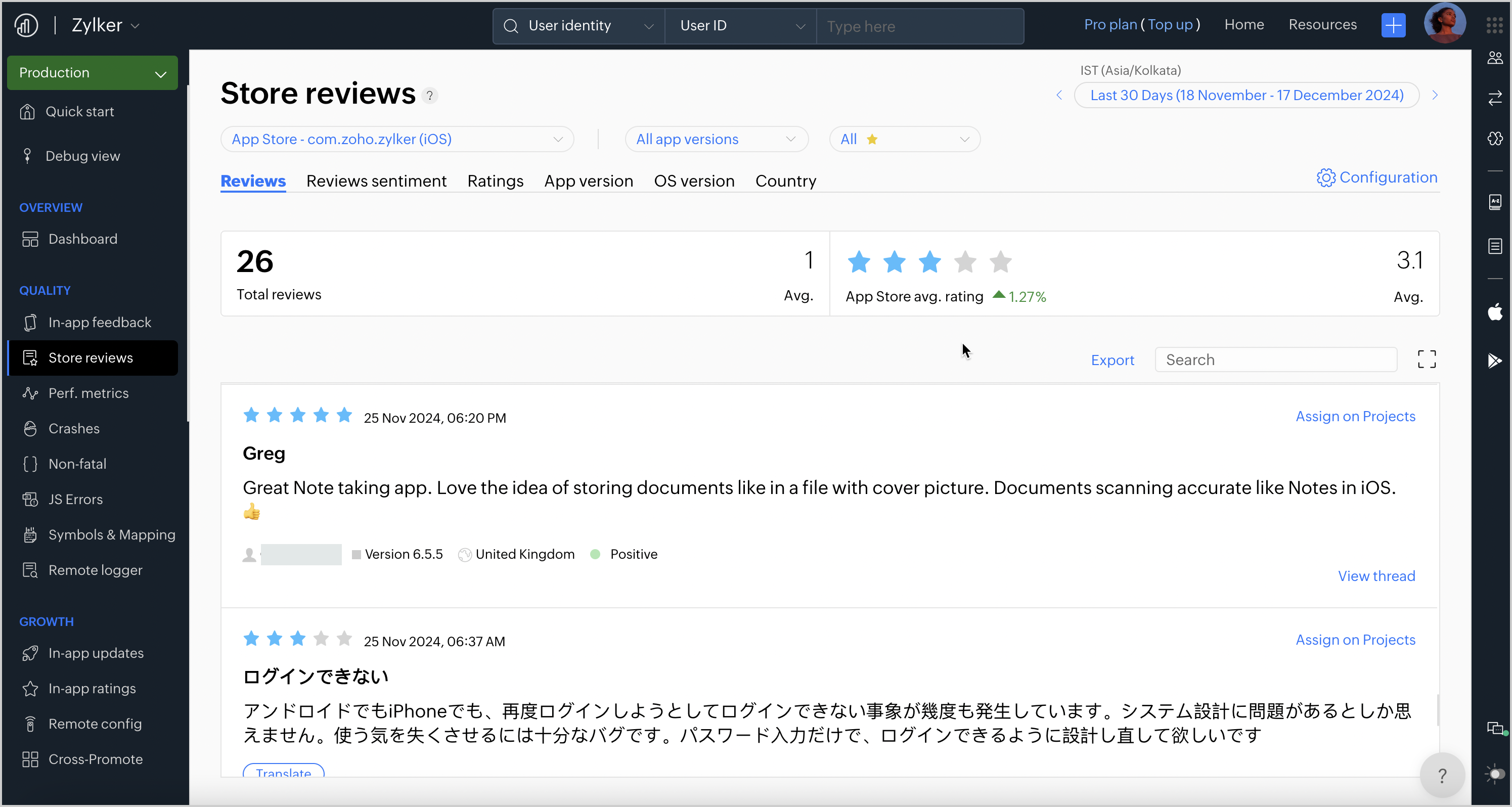Click the Configuration gear icon
Screen dimensions: 1512x807
(1326, 178)
